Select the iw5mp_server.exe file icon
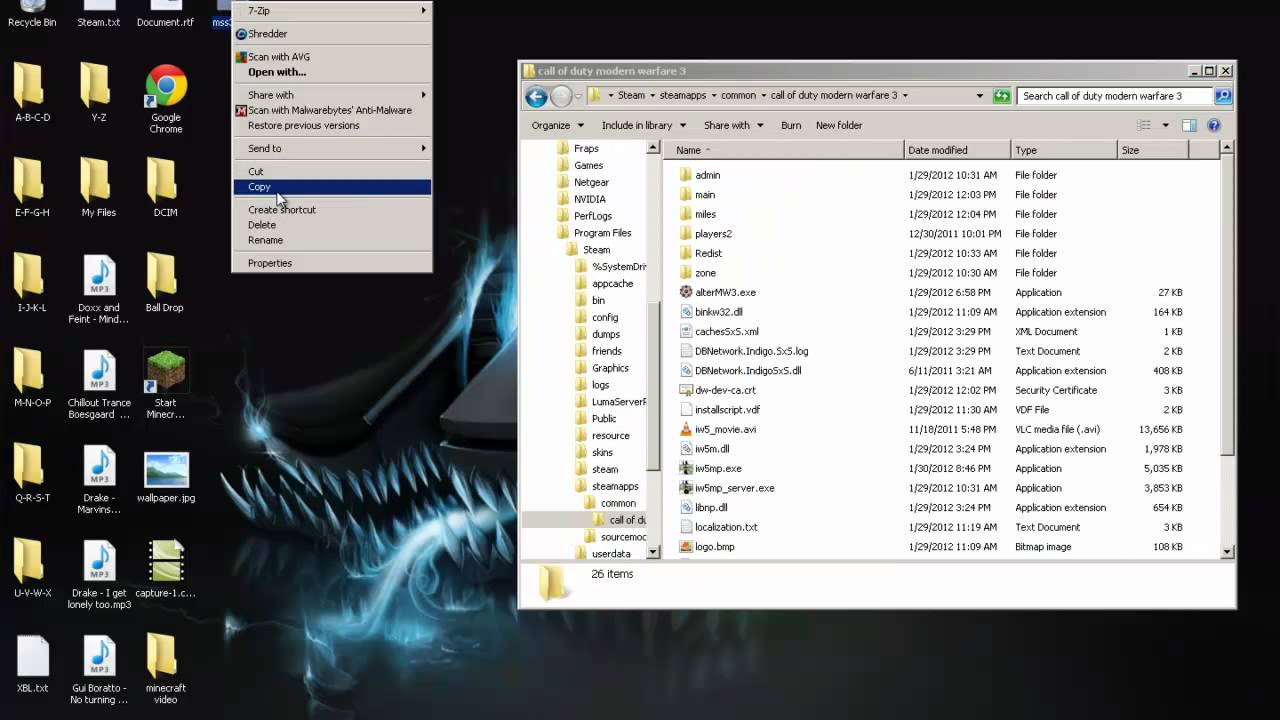Screen dimensions: 1280x720 (686, 488)
